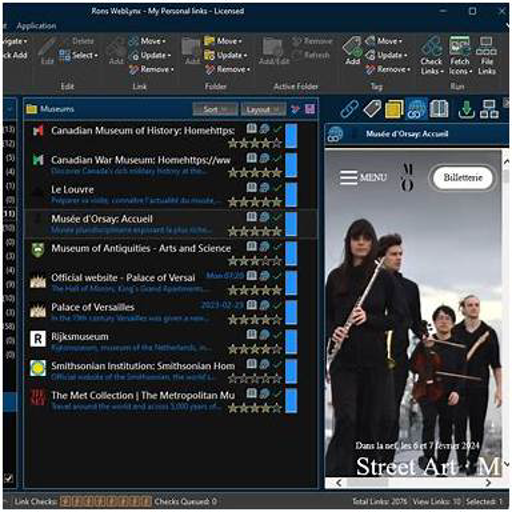Click the open book reader icon in the panel toolbar
This screenshot has height=512, width=512.
click(x=439, y=109)
